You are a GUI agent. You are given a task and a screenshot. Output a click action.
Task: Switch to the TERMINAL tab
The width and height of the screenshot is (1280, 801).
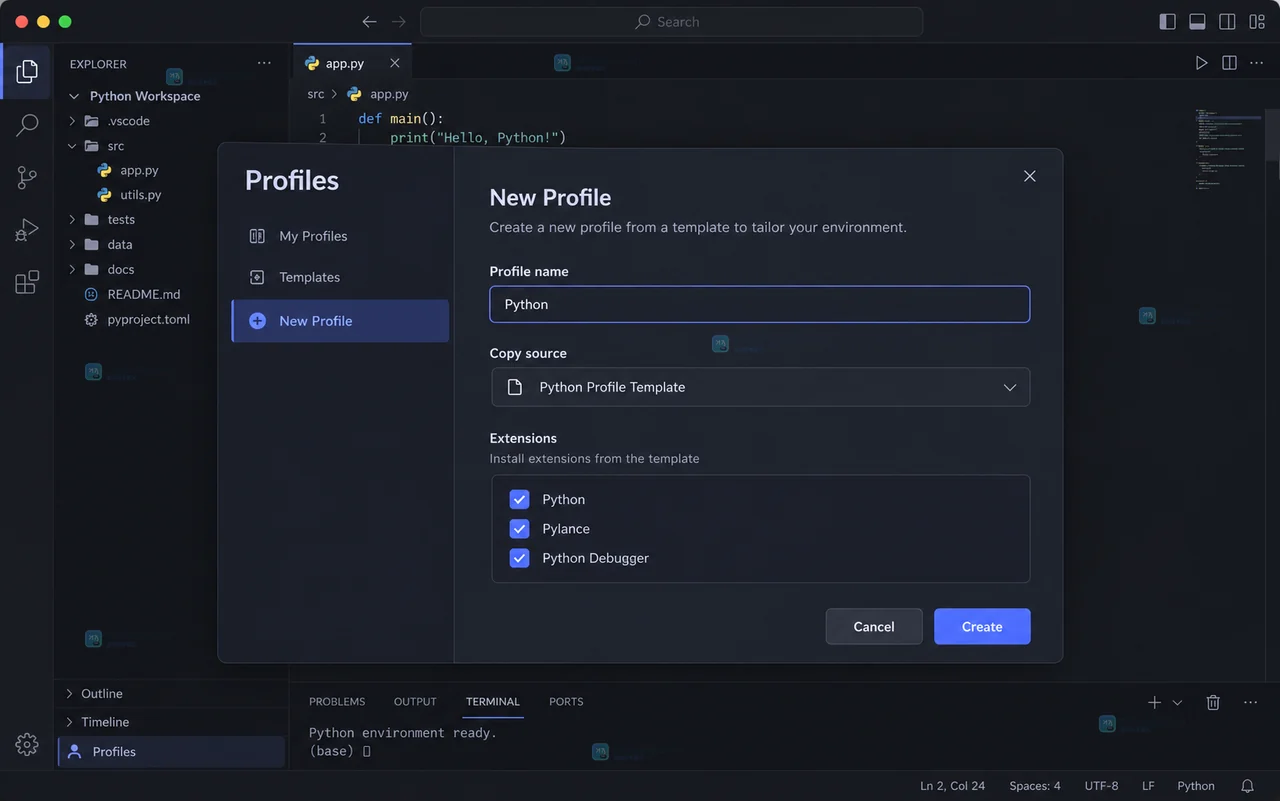(x=493, y=702)
